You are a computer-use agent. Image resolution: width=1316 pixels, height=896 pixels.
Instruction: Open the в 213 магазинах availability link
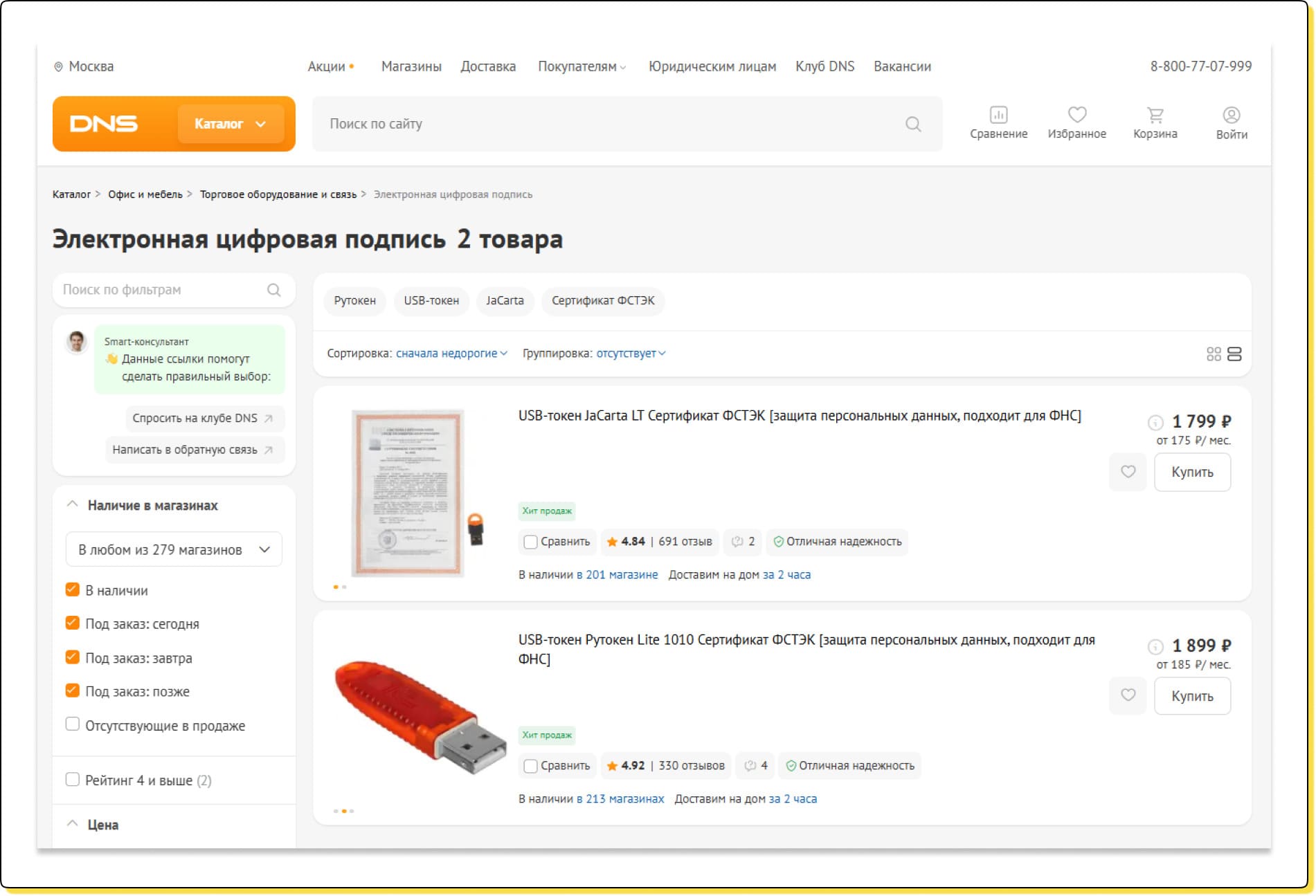[x=620, y=799]
